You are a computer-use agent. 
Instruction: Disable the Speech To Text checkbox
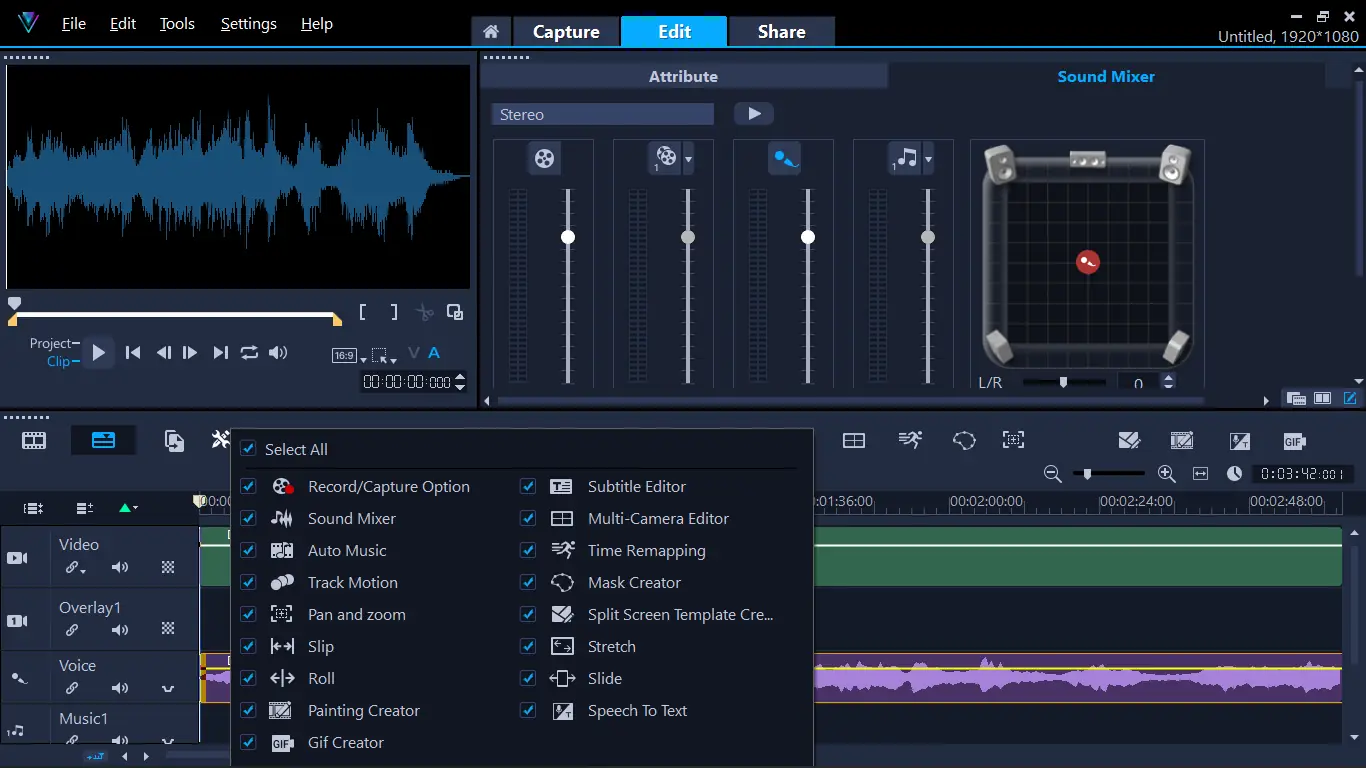click(528, 710)
